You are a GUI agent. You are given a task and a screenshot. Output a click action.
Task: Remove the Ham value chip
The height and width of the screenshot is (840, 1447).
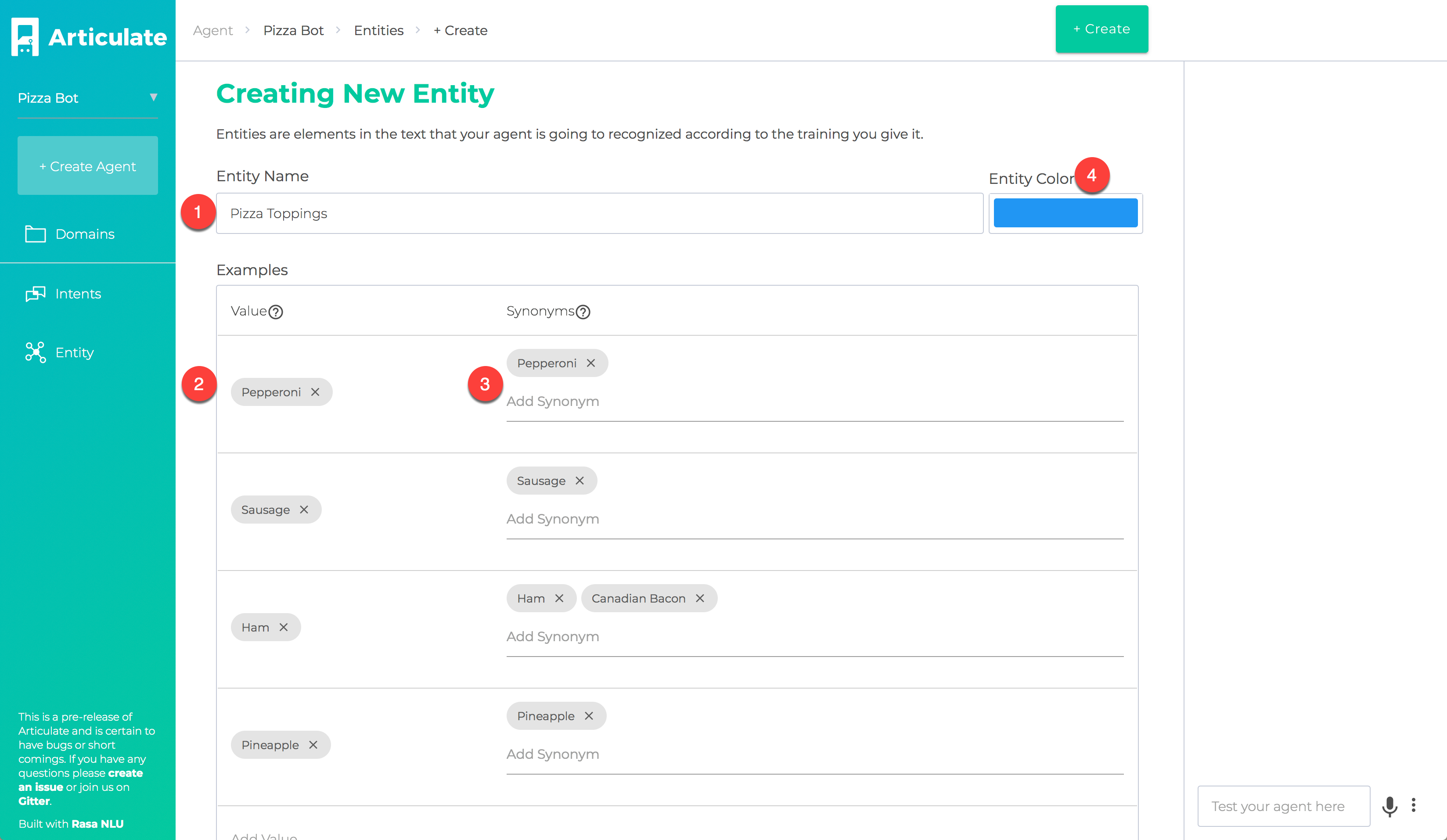point(284,628)
